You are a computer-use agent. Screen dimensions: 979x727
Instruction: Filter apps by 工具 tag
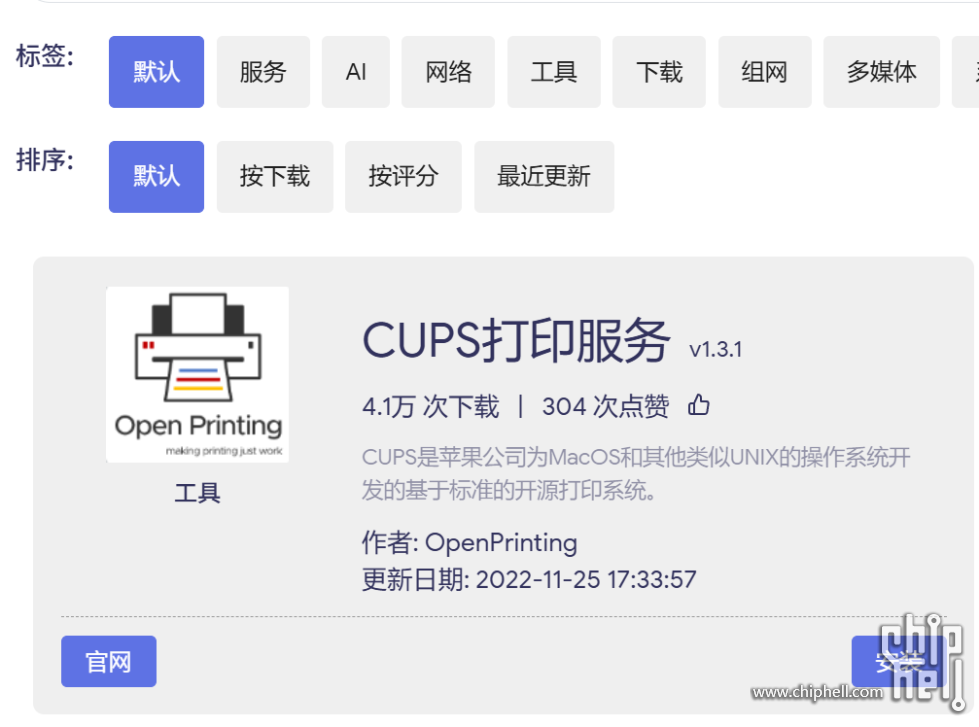(x=554, y=72)
